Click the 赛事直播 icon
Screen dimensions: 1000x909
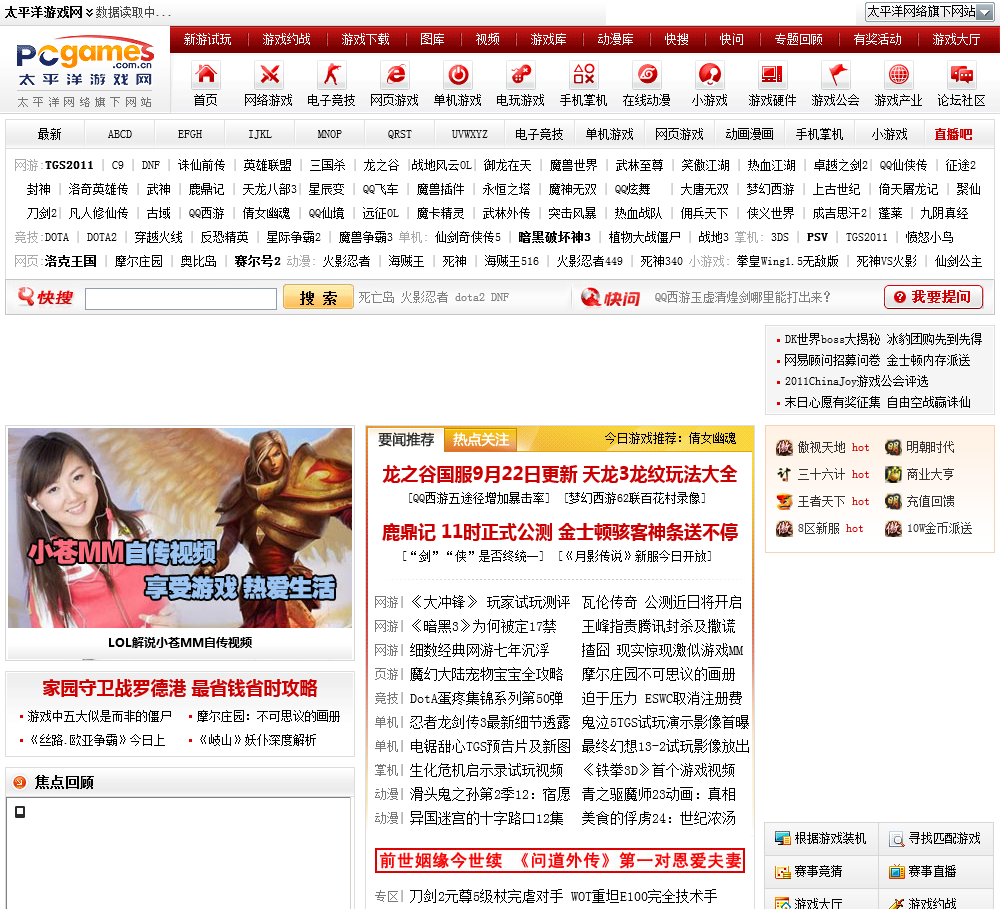(x=897, y=871)
